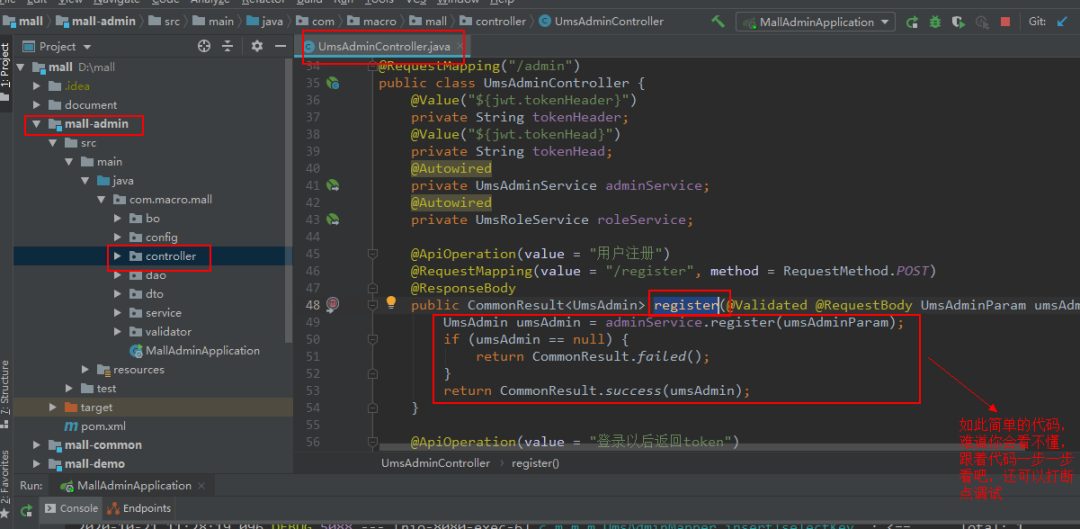The height and width of the screenshot is (529, 1080).
Task: Expand the mall-demo module arrow
Action: coord(36,464)
